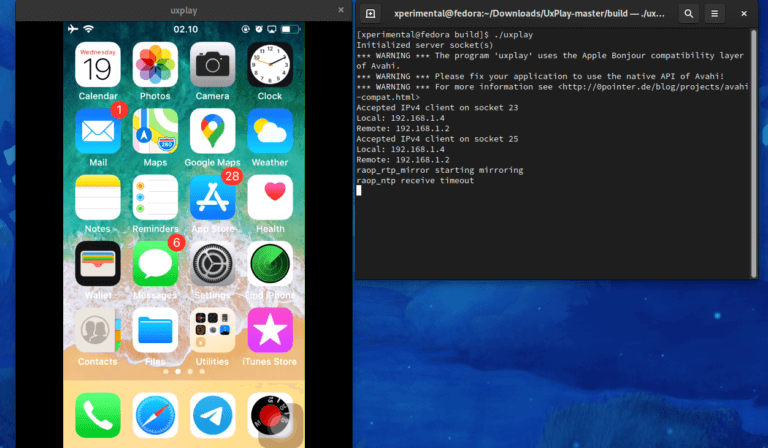Tap the iTunes Store icon
Screen dimensions: 768x448
coord(270,329)
